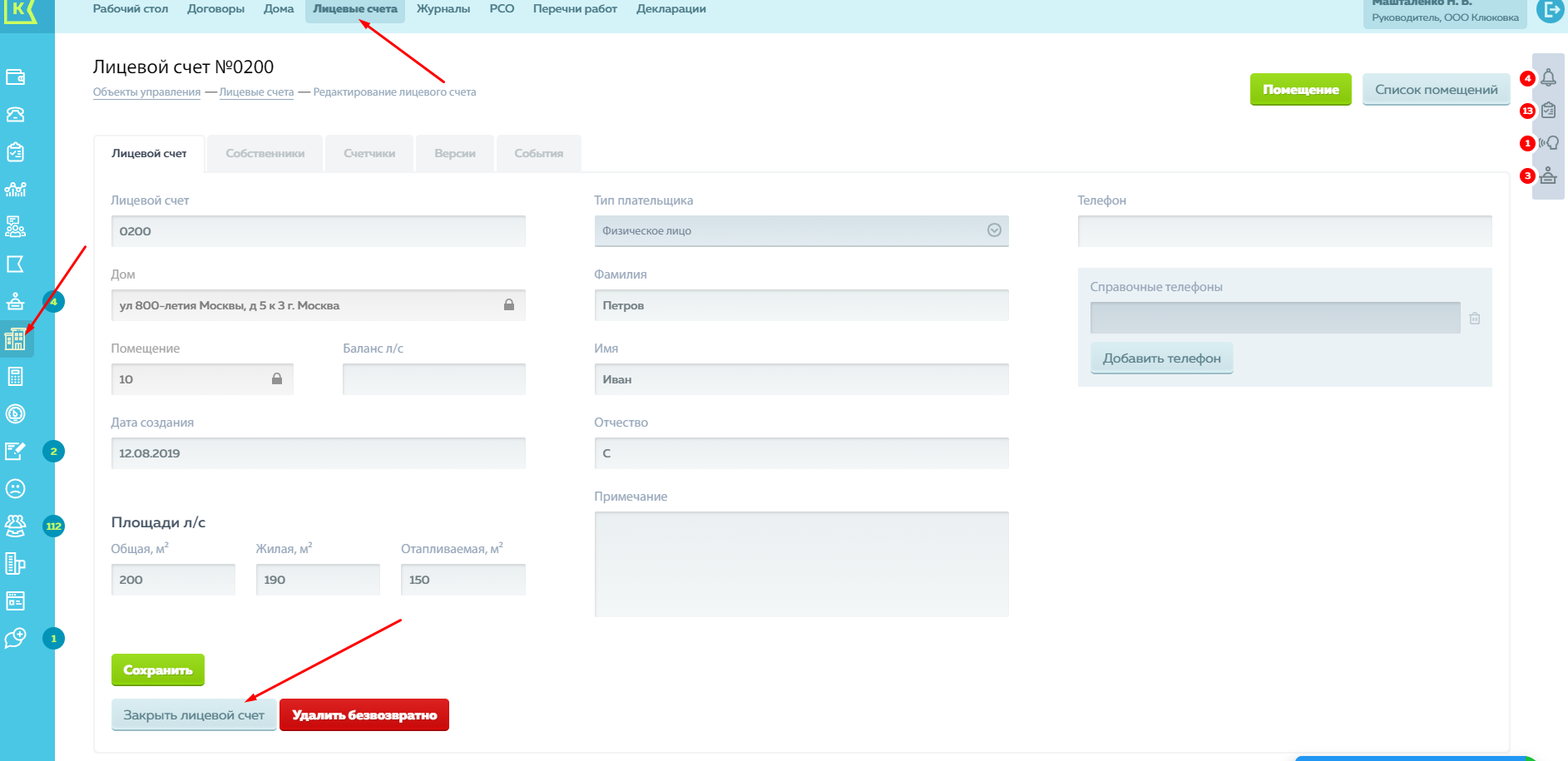Open the calculator icon in sidebar
1568x761 pixels.
pos(16,377)
